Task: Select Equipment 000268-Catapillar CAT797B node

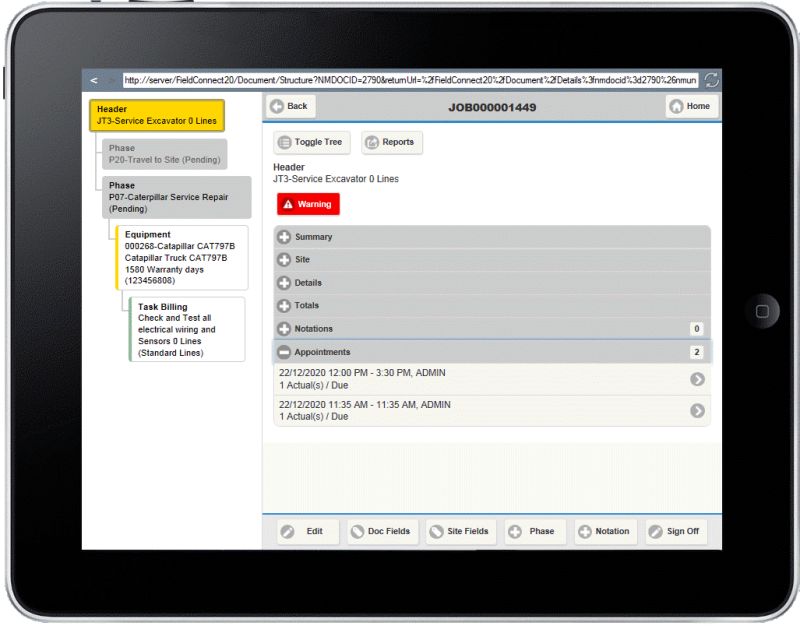Action: [182, 258]
